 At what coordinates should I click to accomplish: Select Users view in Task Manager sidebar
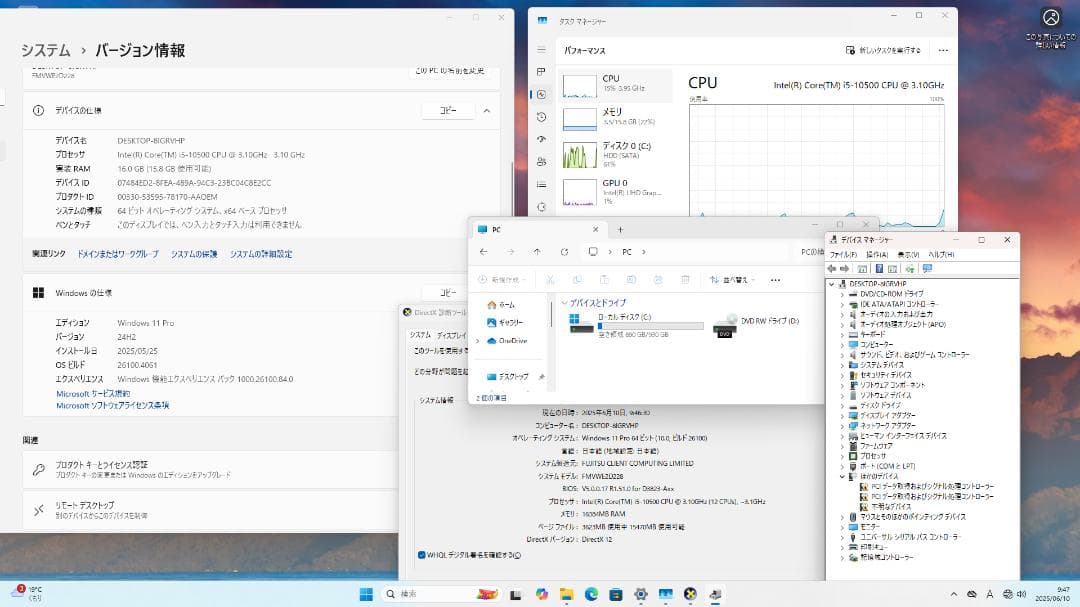541,159
